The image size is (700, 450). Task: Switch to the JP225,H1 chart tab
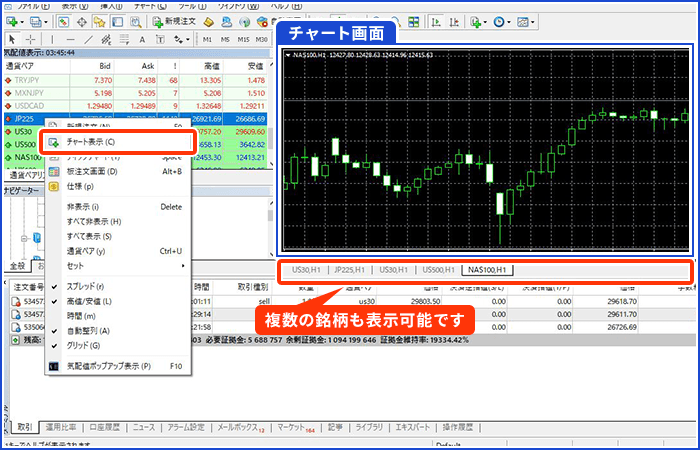click(x=350, y=270)
